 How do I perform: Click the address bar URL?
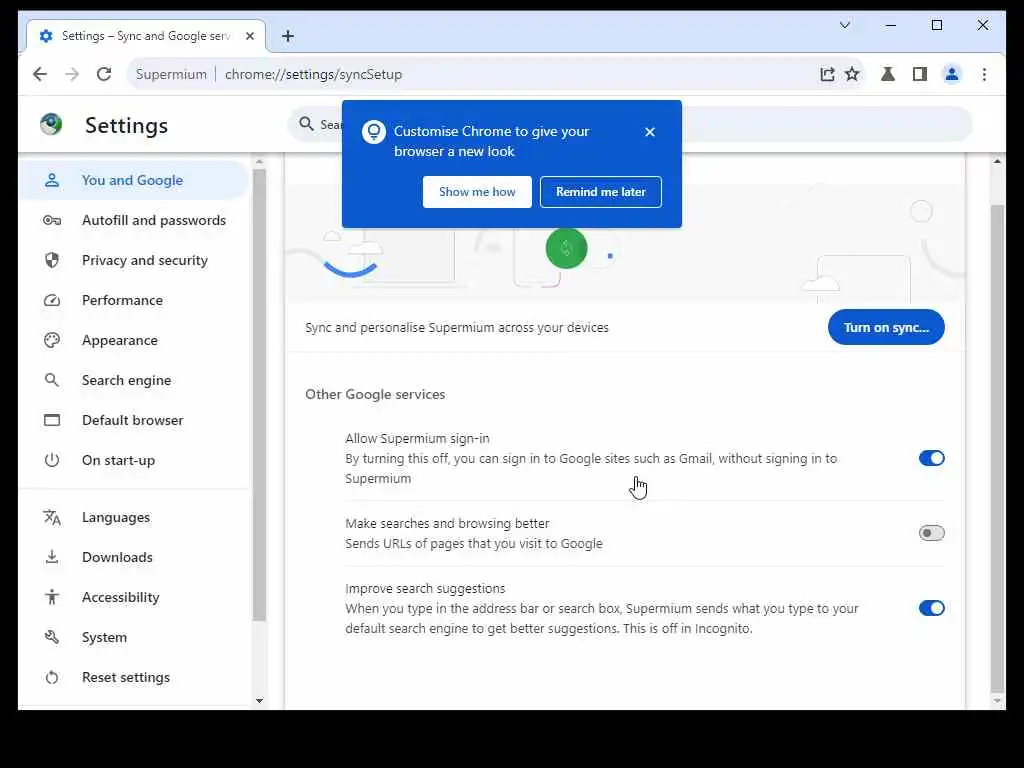click(313, 74)
